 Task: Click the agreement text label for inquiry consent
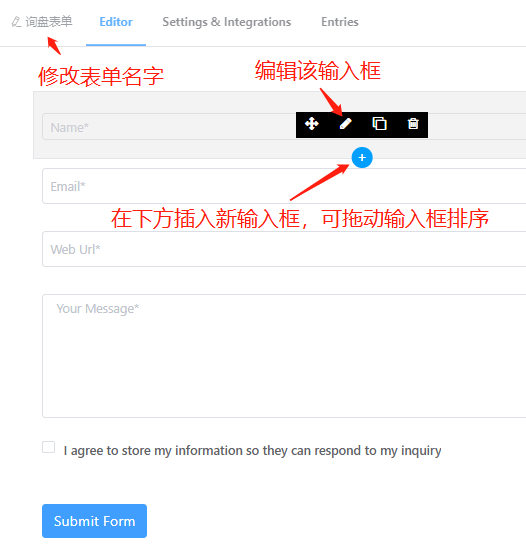[252, 451]
